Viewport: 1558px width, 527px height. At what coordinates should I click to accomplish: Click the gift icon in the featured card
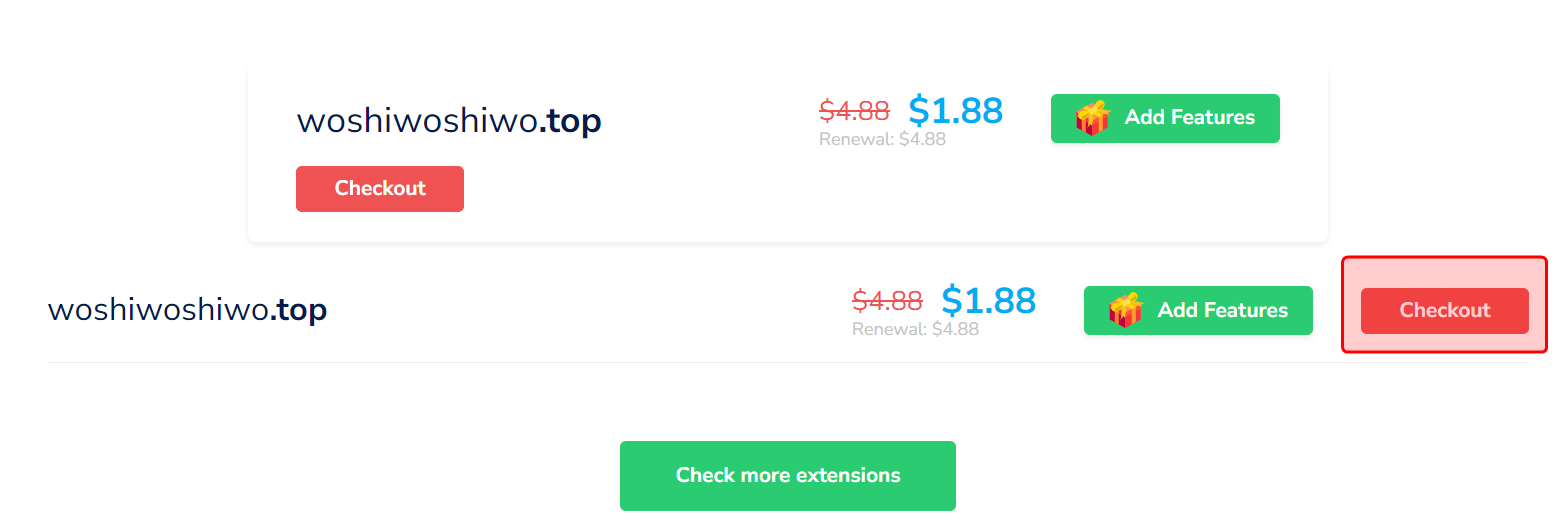coord(1093,118)
